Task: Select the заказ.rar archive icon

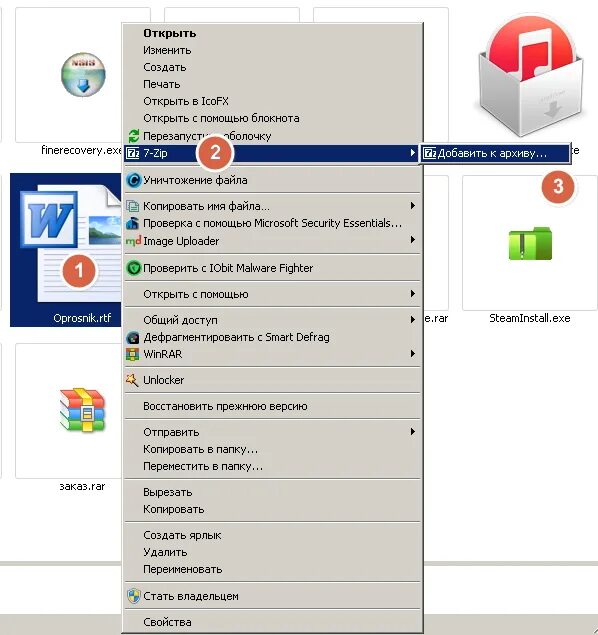Action: point(82,410)
